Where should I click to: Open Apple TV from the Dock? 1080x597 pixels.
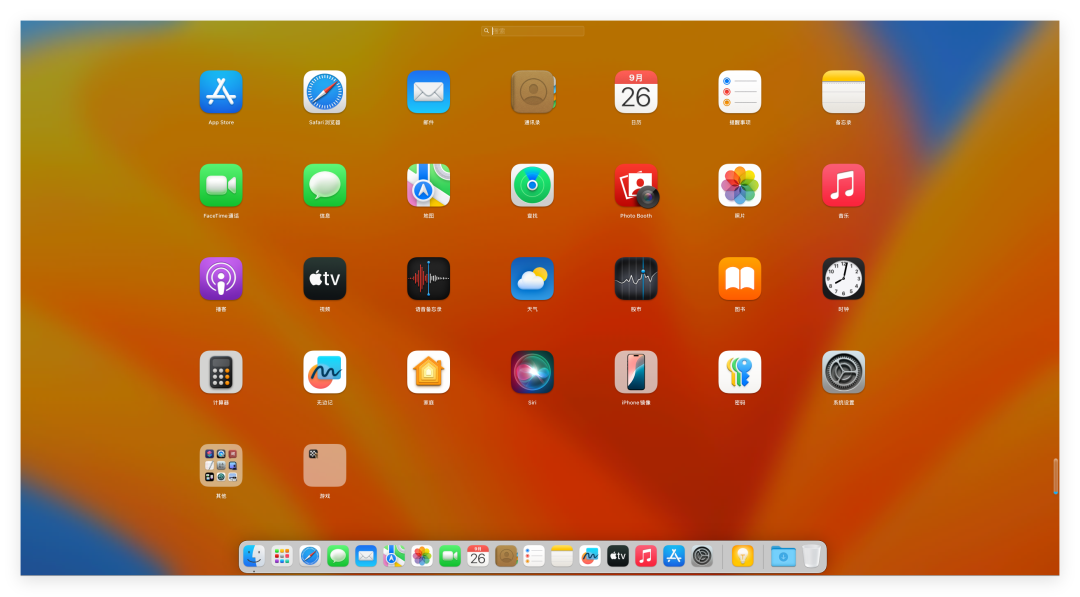click(x=618, y=556)
